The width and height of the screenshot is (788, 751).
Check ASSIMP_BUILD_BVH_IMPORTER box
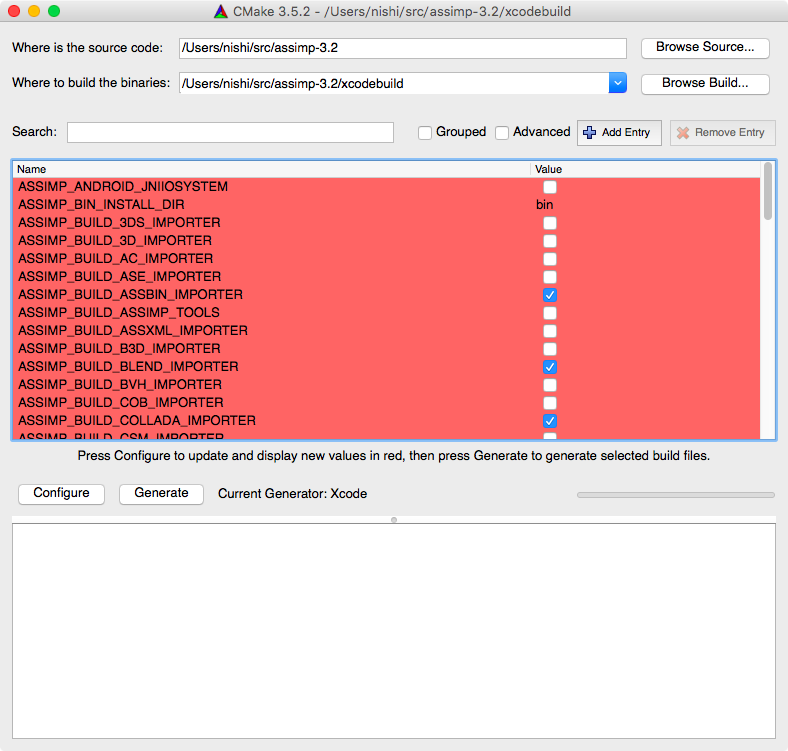[x=550, y=385]
